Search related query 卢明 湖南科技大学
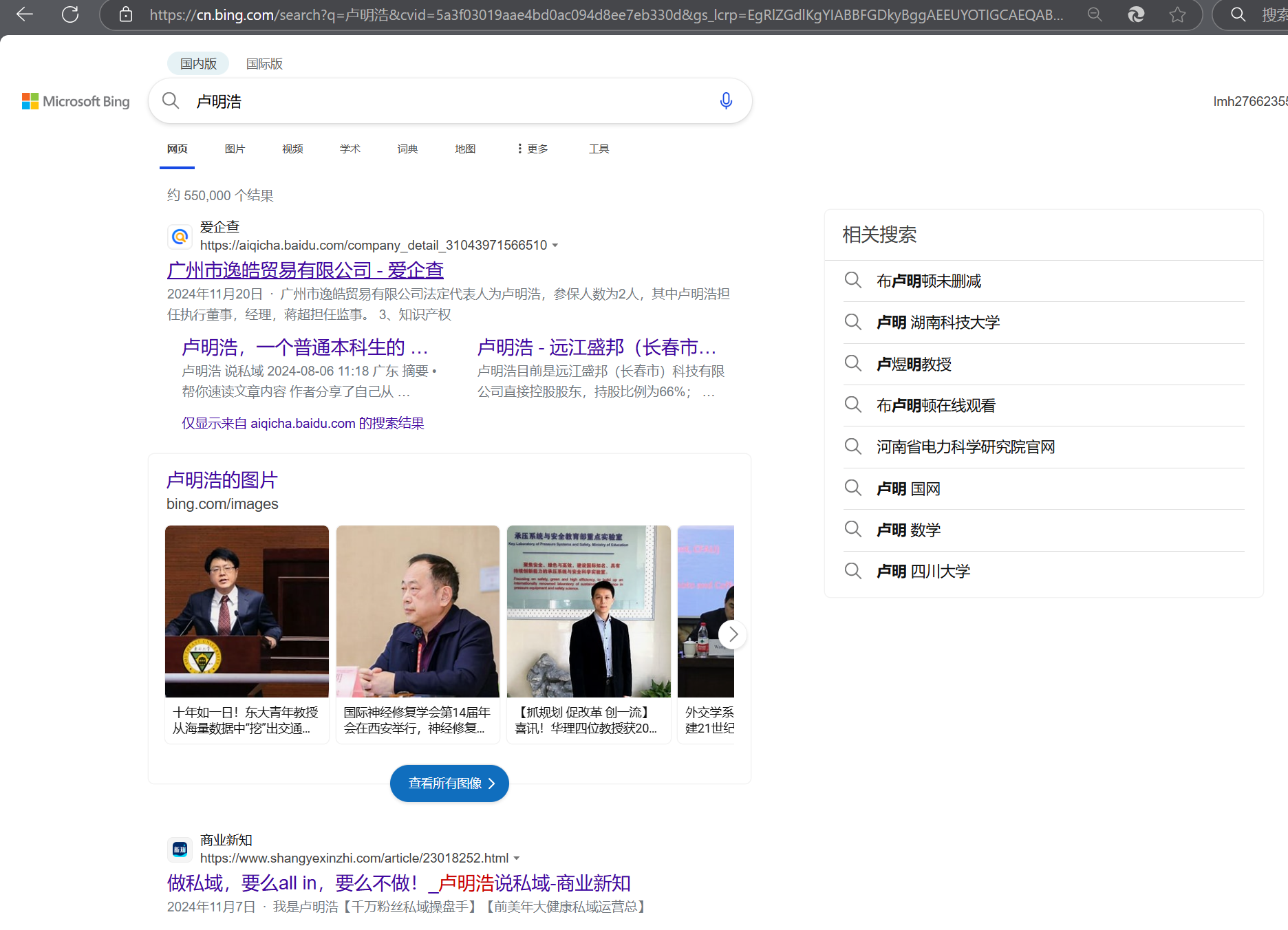The width and height of the screenshot is (1288, 930). coord(938,322)
